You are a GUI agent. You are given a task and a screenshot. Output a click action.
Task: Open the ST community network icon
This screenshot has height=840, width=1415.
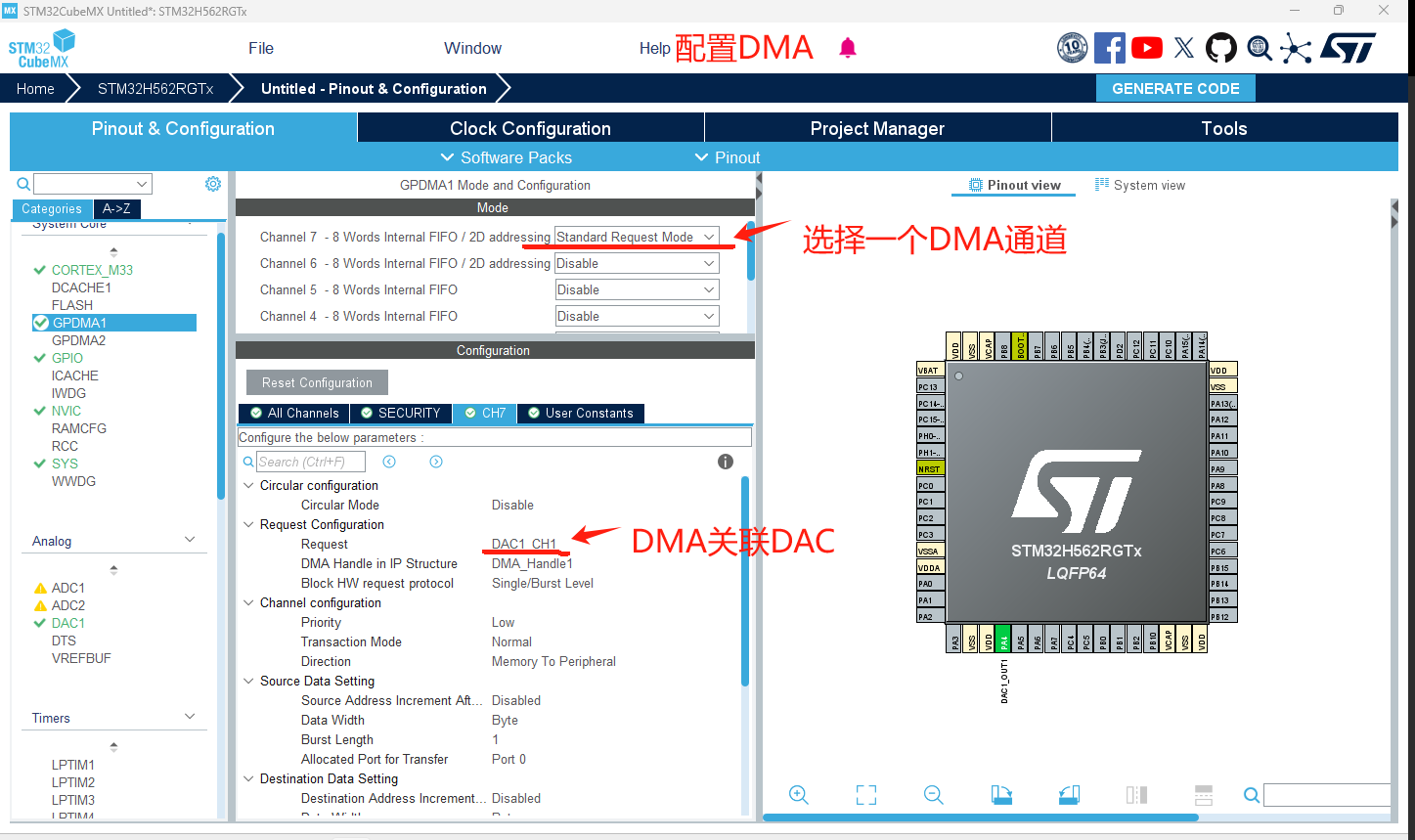[x=1296, y=48]
